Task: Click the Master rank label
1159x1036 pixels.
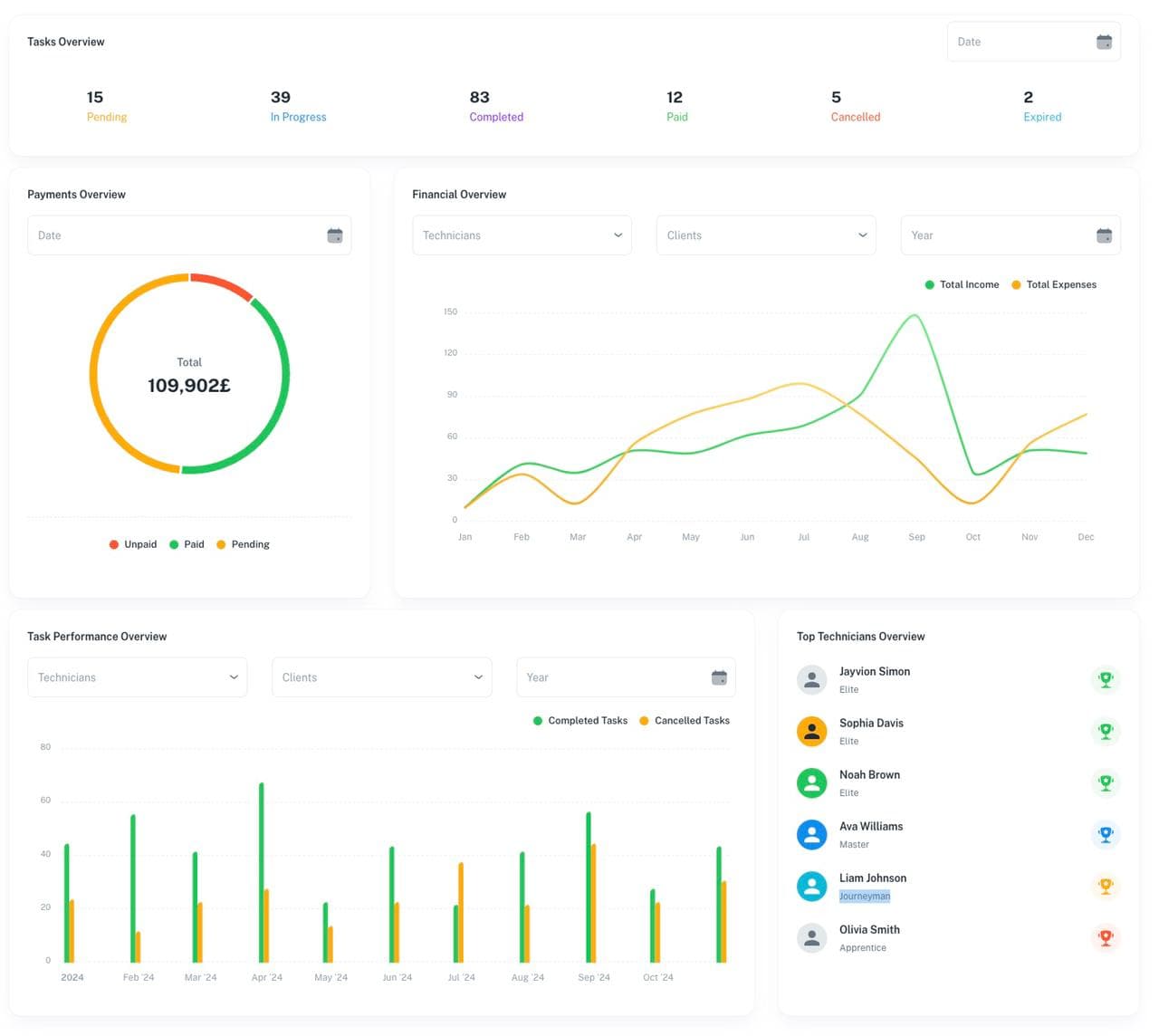Action: click(x=854, y=844)
